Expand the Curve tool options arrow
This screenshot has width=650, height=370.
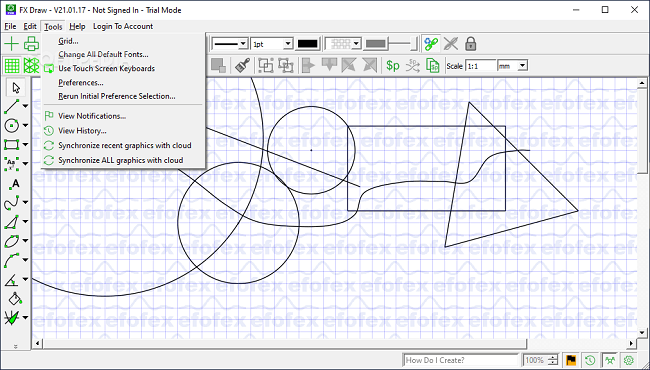tap(25, 203)
